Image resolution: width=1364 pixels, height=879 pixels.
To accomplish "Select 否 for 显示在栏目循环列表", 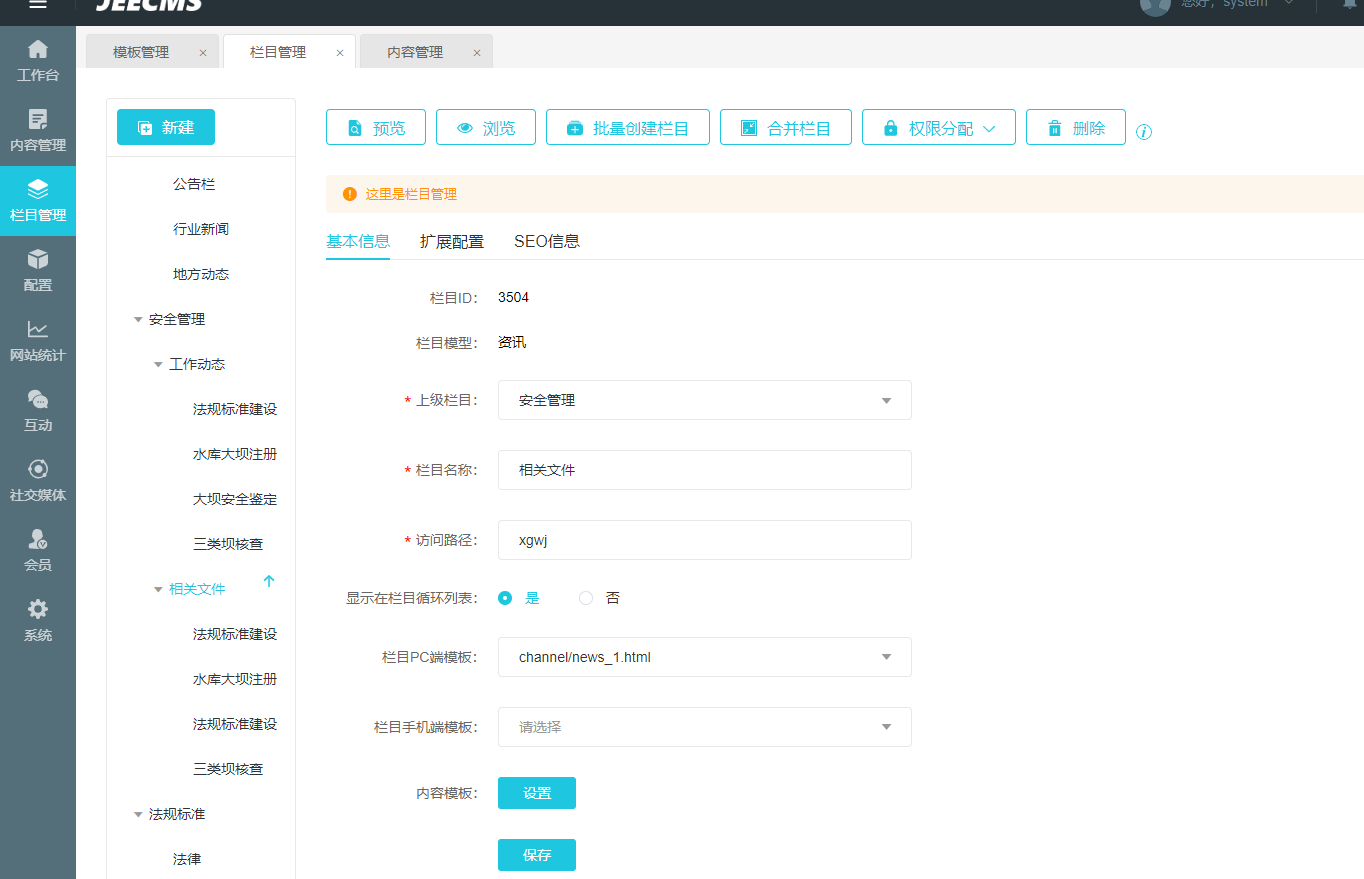I will (586, 598).
